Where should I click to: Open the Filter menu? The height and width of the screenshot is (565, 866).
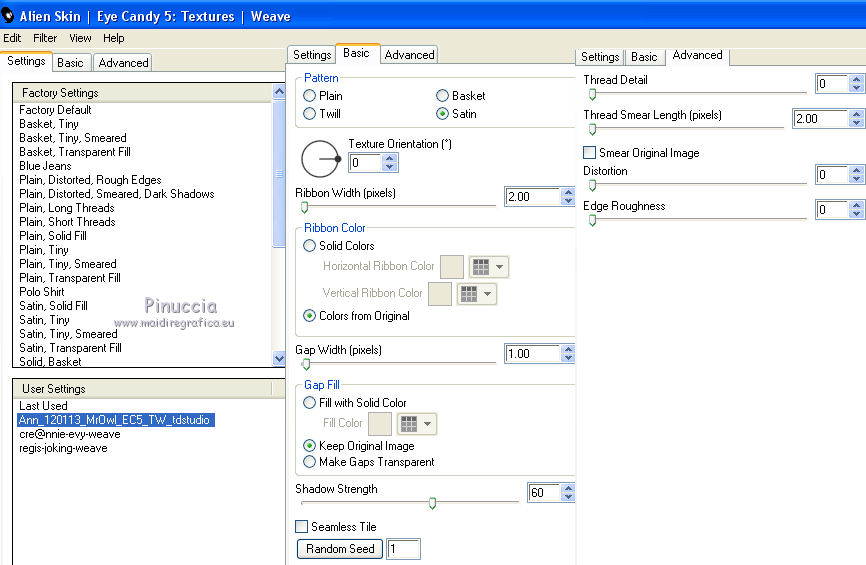[45, 38]
